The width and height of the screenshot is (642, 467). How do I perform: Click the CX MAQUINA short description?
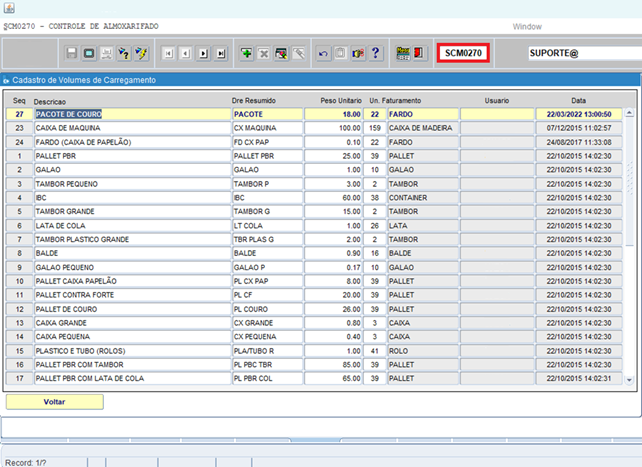coord(267,128)
